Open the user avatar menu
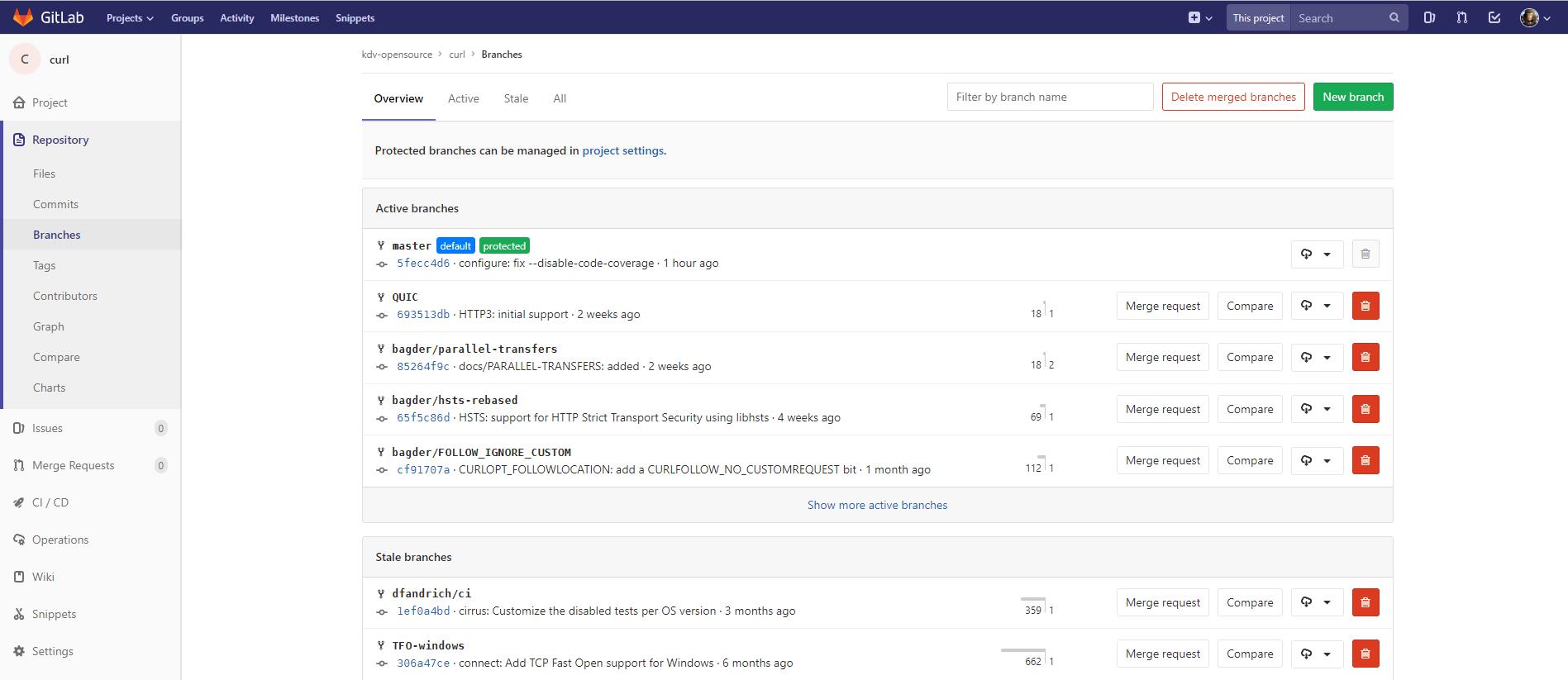Viewport: 1568px width, 680px height. coord(1533,17)
